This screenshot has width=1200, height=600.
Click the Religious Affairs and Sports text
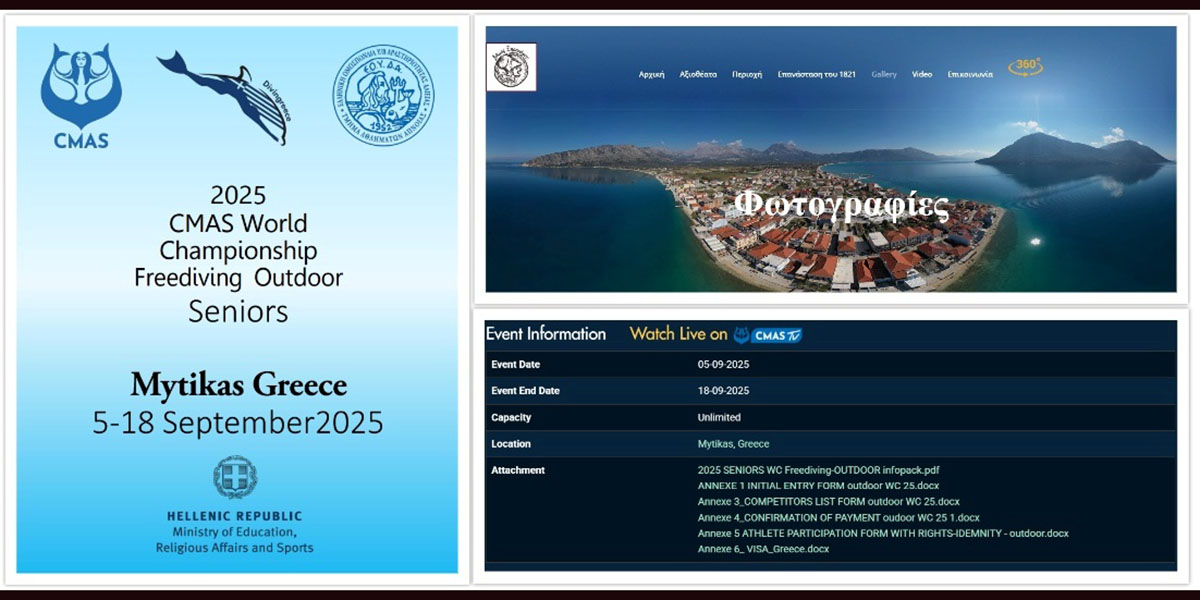pos(234,548)
